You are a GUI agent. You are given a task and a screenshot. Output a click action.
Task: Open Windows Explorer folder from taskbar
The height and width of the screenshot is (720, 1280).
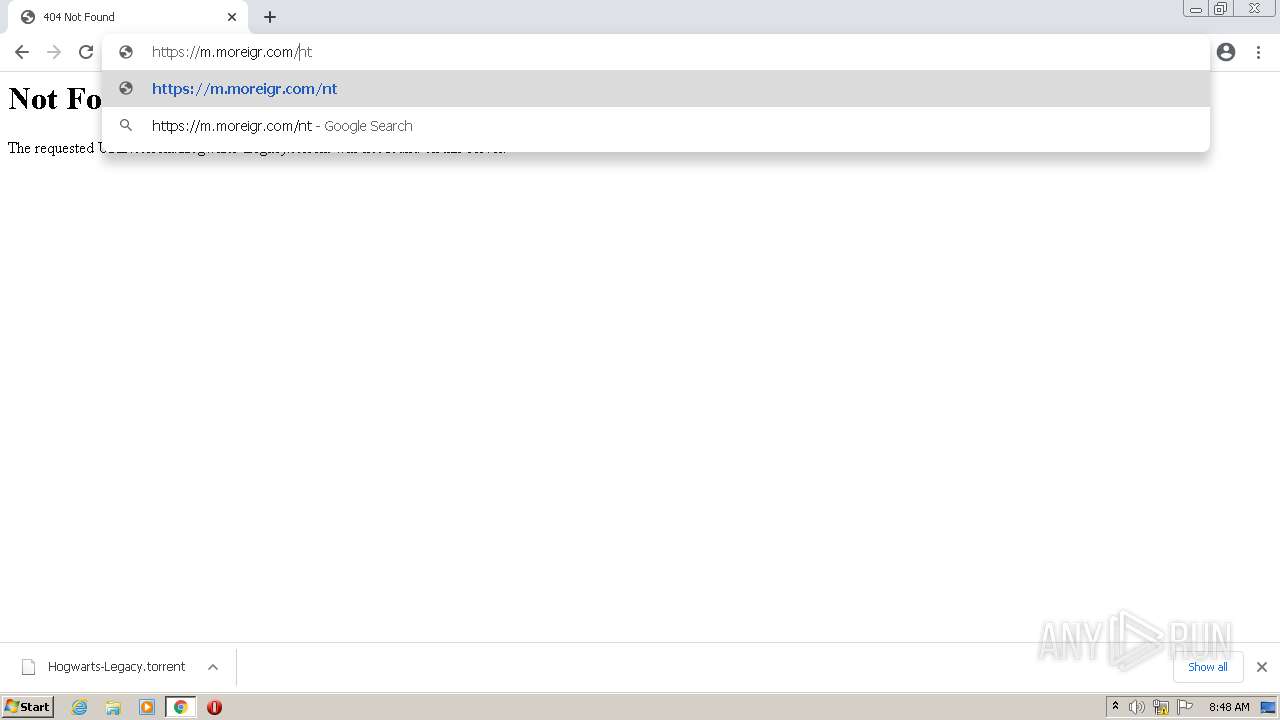click(x=113, y=707)
